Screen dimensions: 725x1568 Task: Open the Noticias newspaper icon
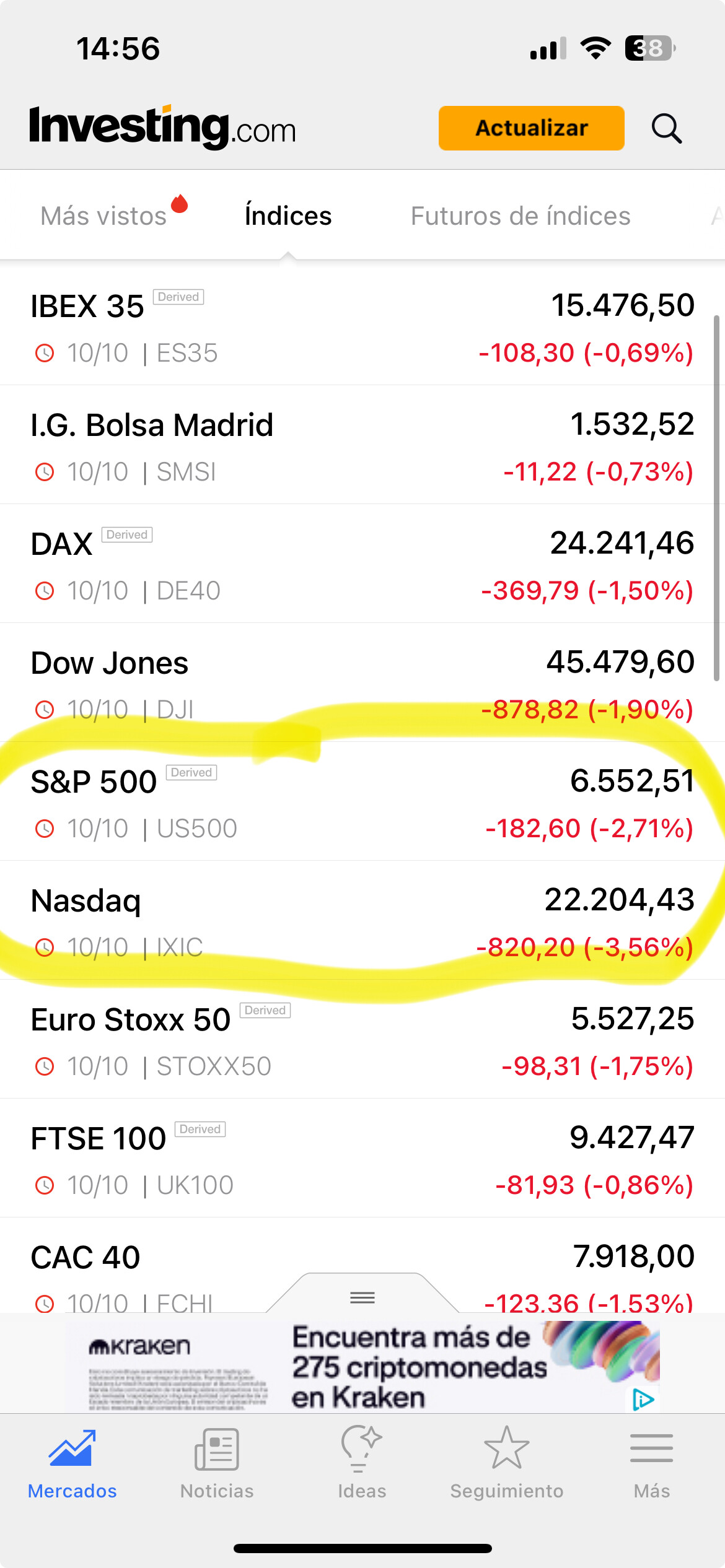click(x=217, y=1449)
